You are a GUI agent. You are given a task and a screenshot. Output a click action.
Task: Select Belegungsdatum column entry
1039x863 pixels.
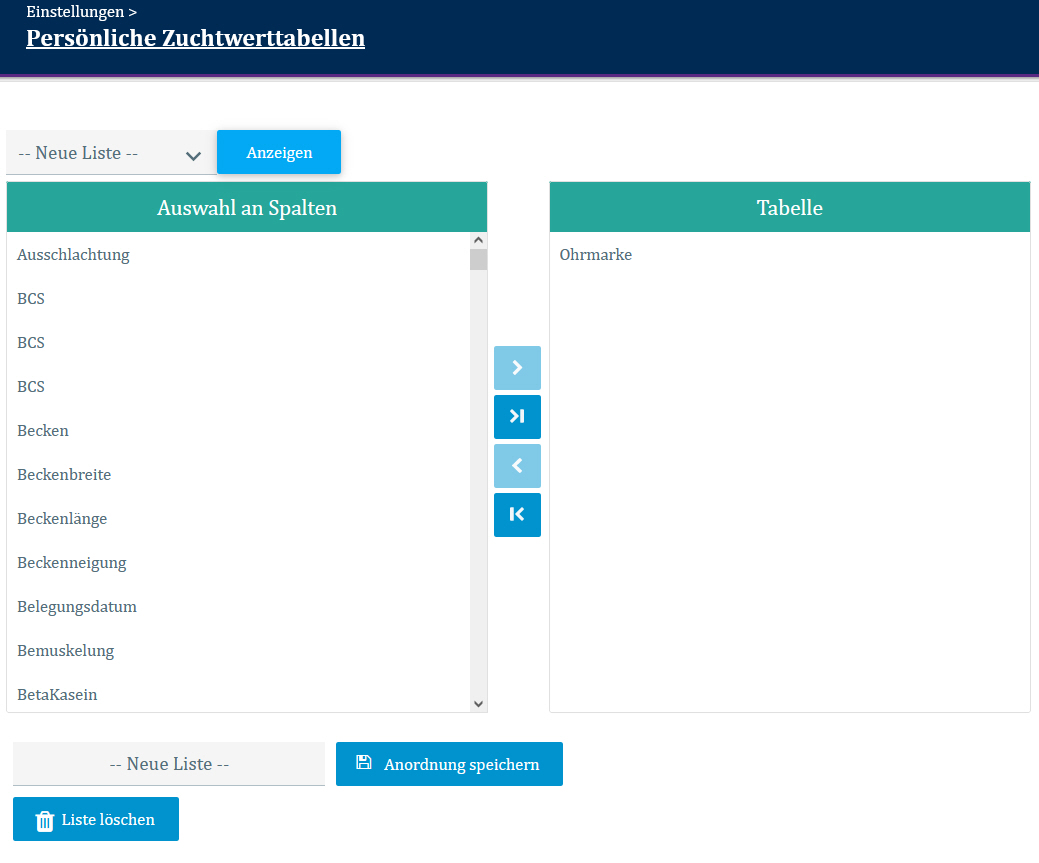click(77, 607)
